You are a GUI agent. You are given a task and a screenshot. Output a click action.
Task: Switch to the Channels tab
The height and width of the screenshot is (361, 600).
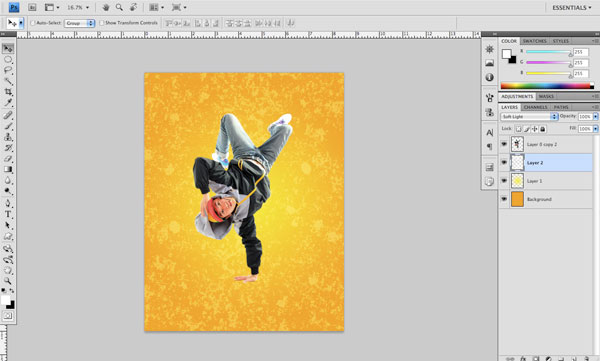[535, 107]
